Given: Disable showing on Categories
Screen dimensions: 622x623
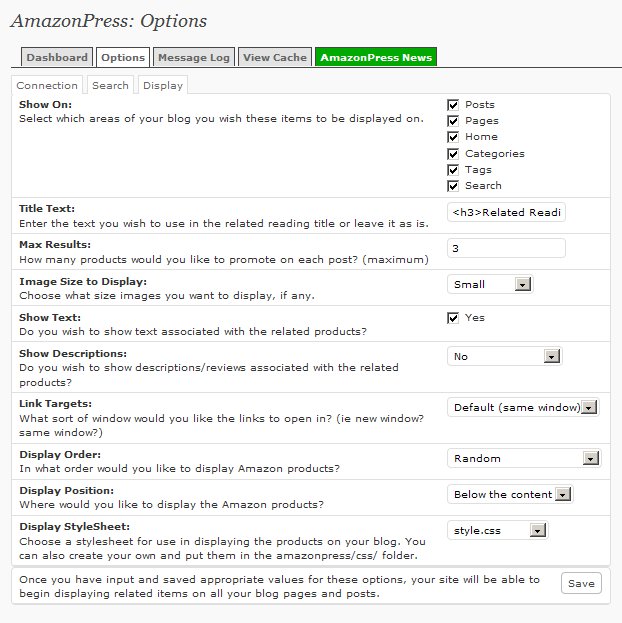Looking at the screenshot, I should click(x=453, y=154).
